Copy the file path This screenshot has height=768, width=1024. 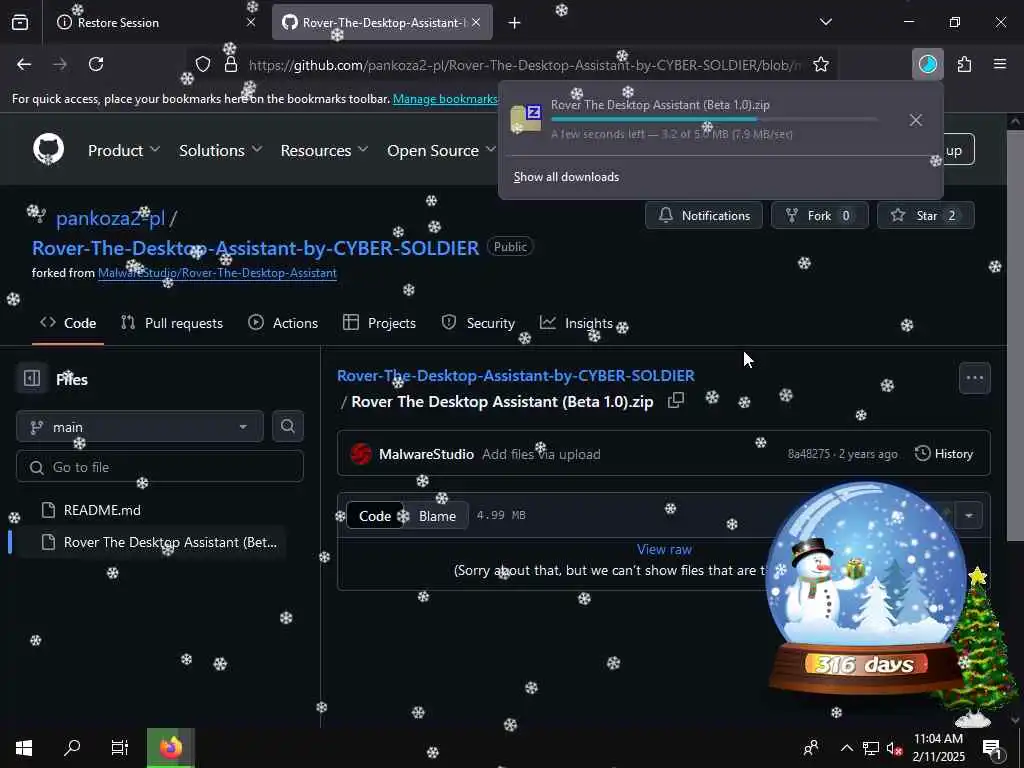click(676, 400)
